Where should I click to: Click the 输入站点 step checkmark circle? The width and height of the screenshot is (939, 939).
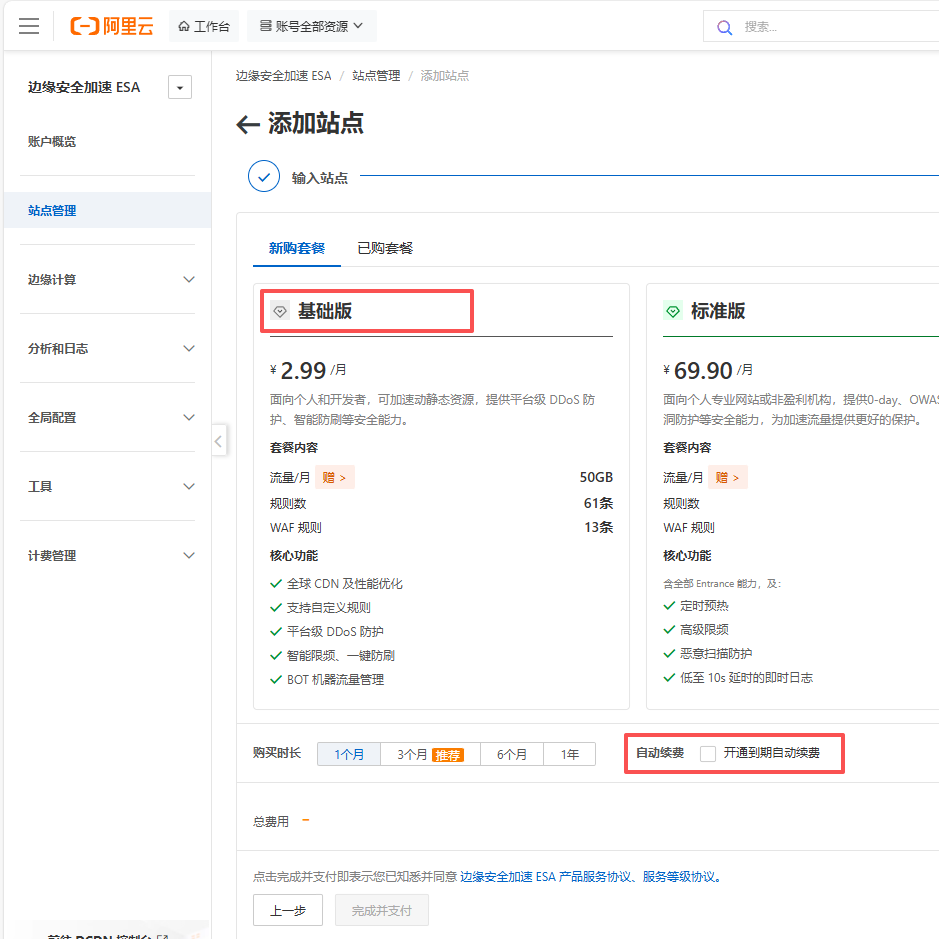(264, 177)
